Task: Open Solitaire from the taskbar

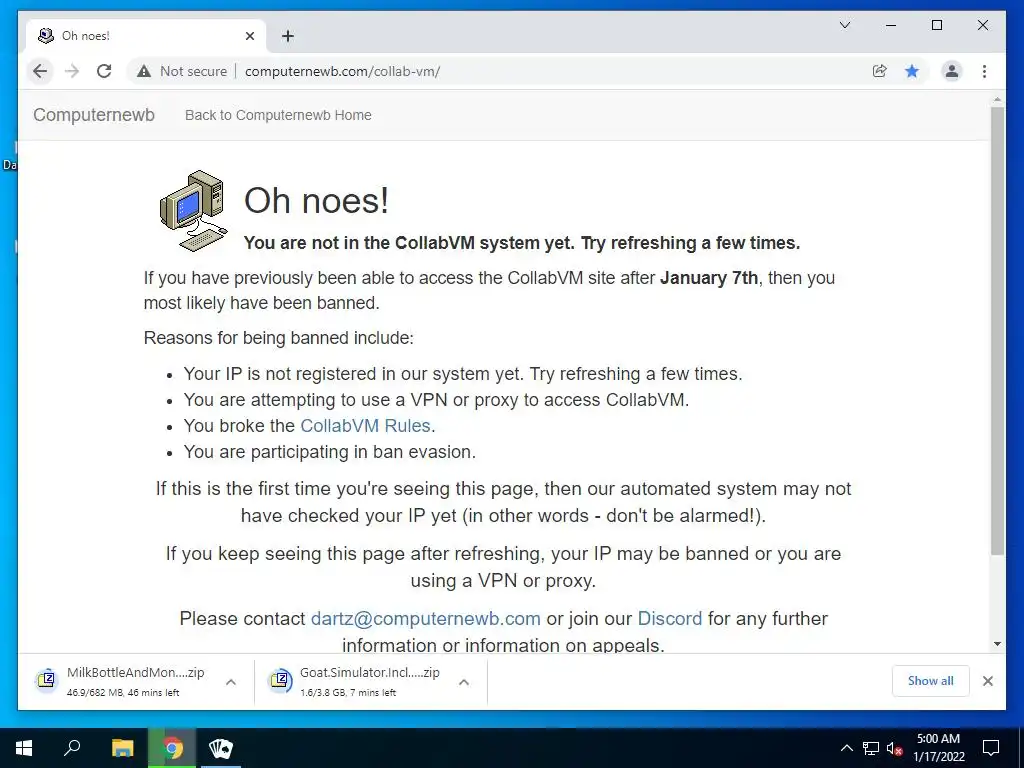Action: pos(221,748)
